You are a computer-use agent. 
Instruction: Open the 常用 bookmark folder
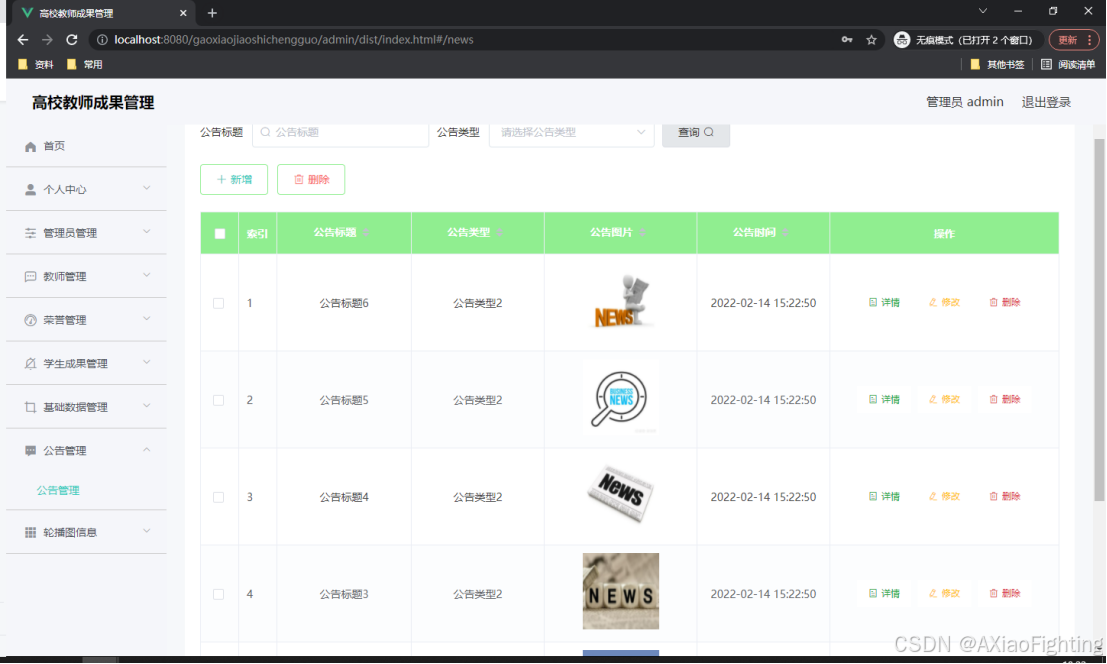pos(84,64)
